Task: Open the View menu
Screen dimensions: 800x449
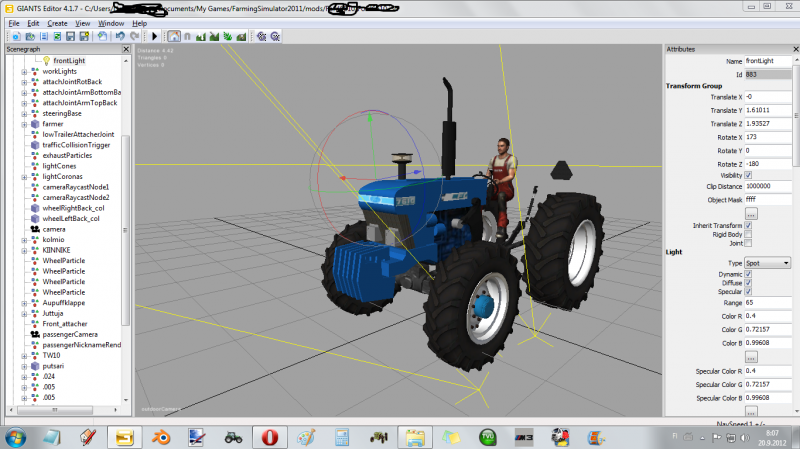Action: [83, 23]
